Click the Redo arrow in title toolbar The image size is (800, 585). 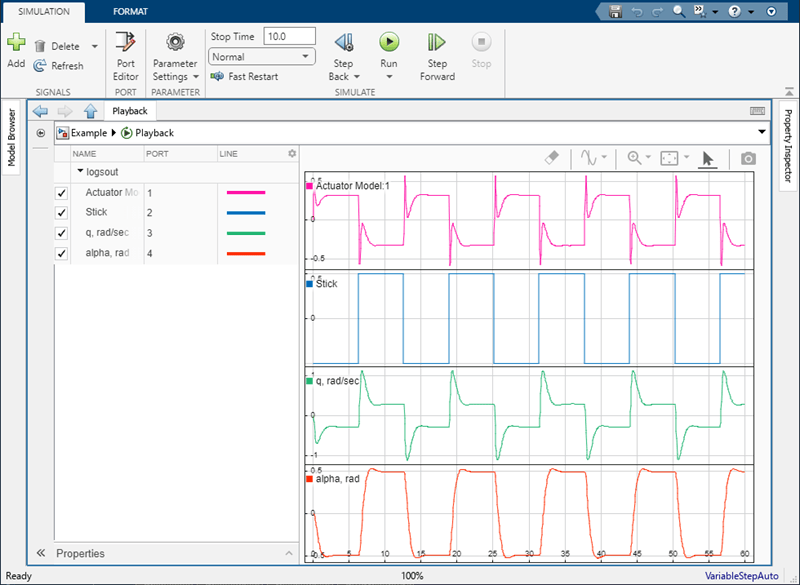pyautogui.click(x=658, y=11)
